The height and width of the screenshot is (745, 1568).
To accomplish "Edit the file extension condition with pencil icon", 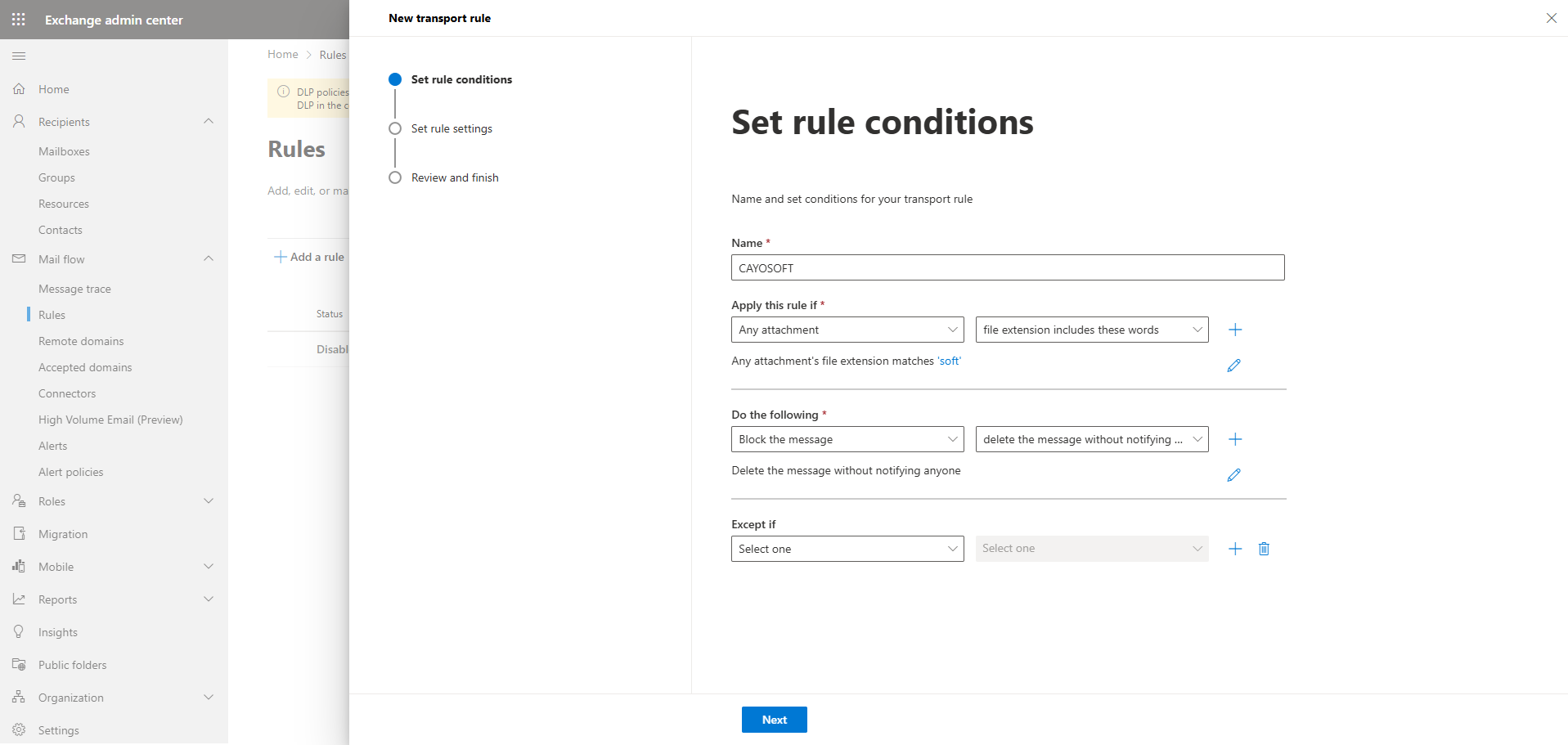I will coord(1233,366).
